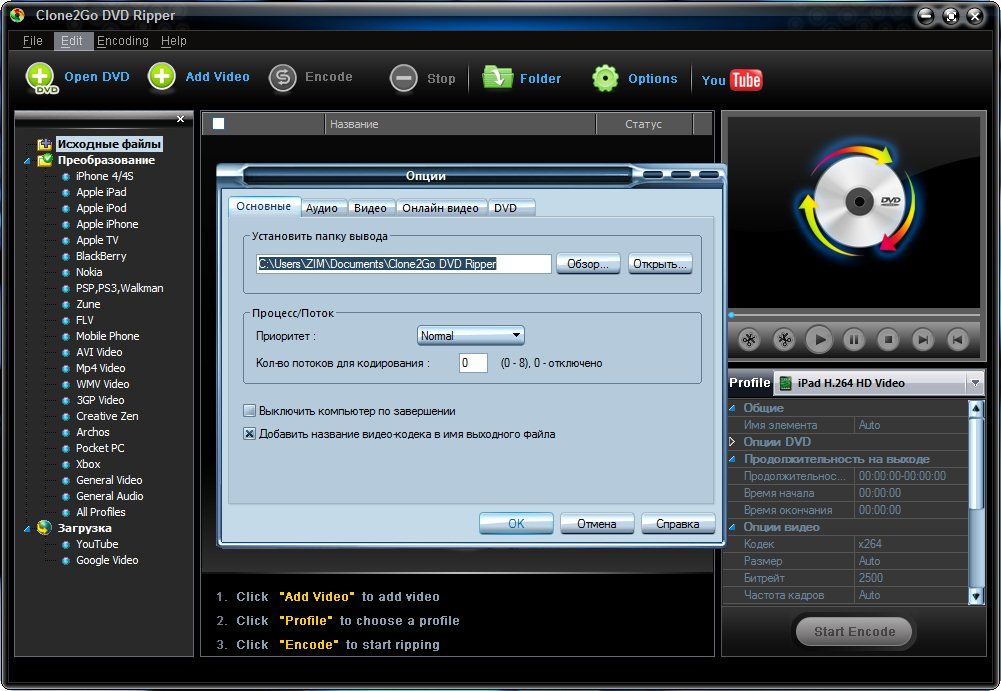
Task: Enable shutdown computer on completion checkbox
Action: coord(250,411)
